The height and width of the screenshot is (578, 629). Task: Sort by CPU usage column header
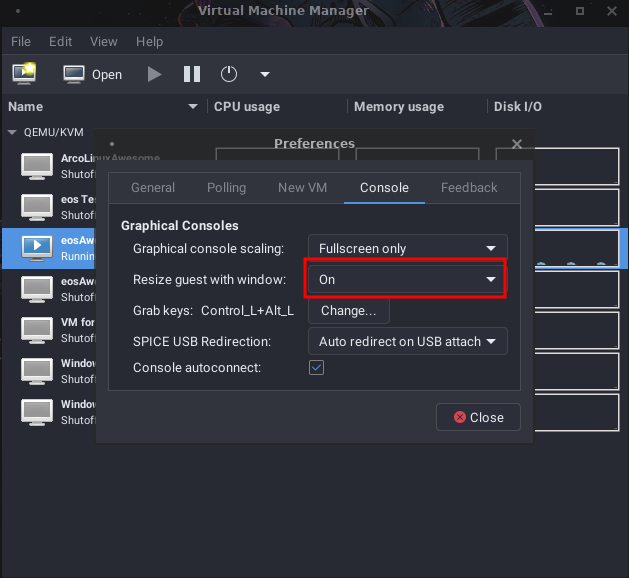click(x=247, y=106)
